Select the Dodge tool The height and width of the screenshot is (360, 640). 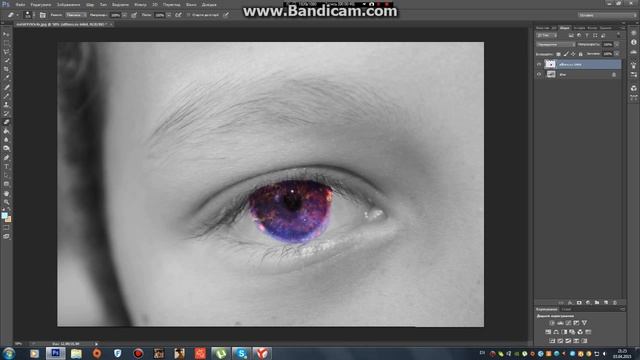pyautogui.click(x=6, y=149)
